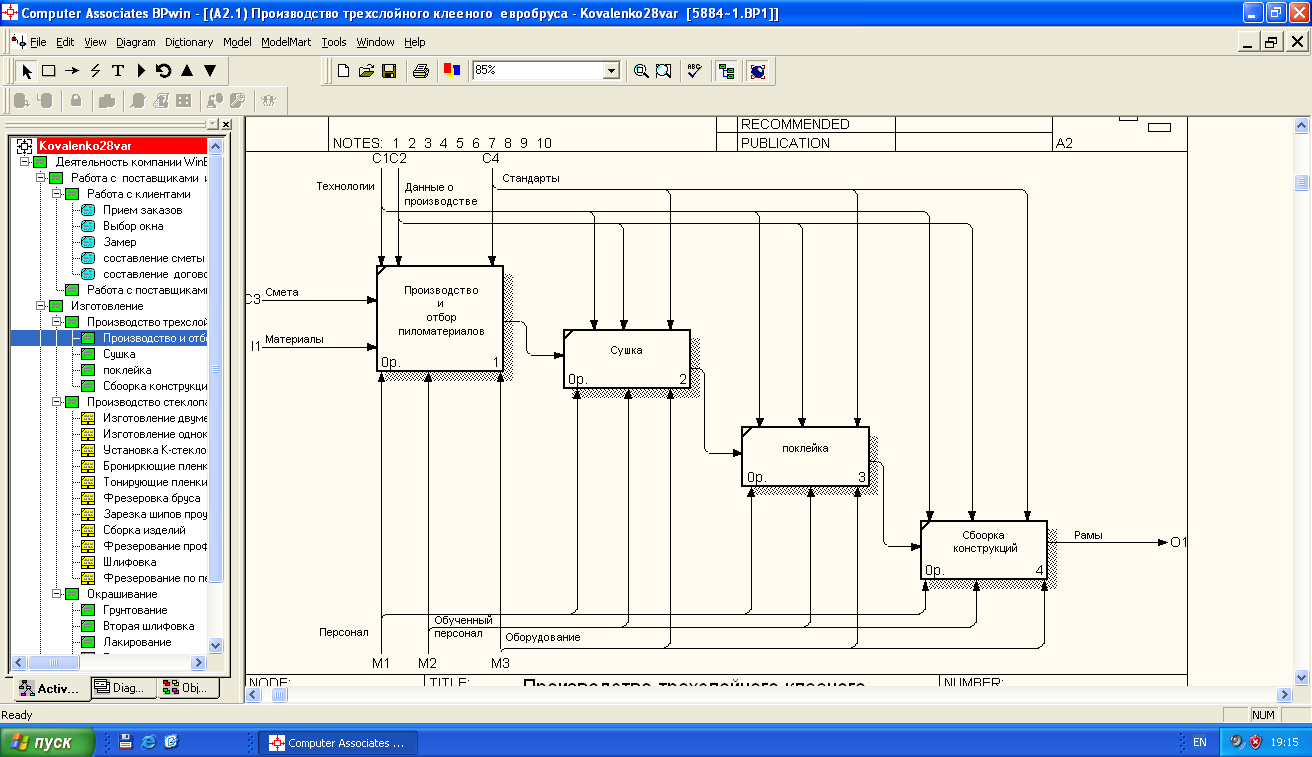
Task: Click the ModelMart globe icon
Action: point(757,71)
